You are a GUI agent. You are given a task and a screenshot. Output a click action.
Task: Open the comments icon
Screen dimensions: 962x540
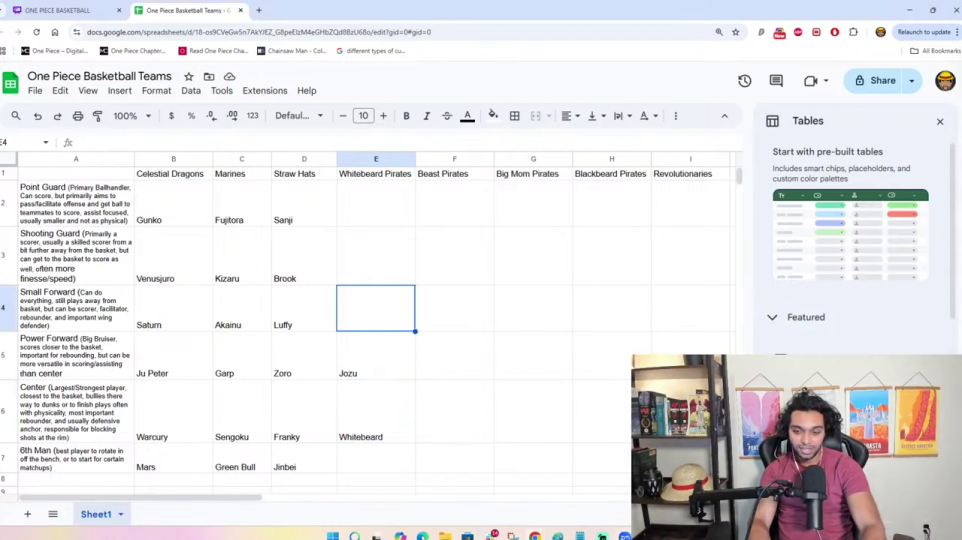776,81
